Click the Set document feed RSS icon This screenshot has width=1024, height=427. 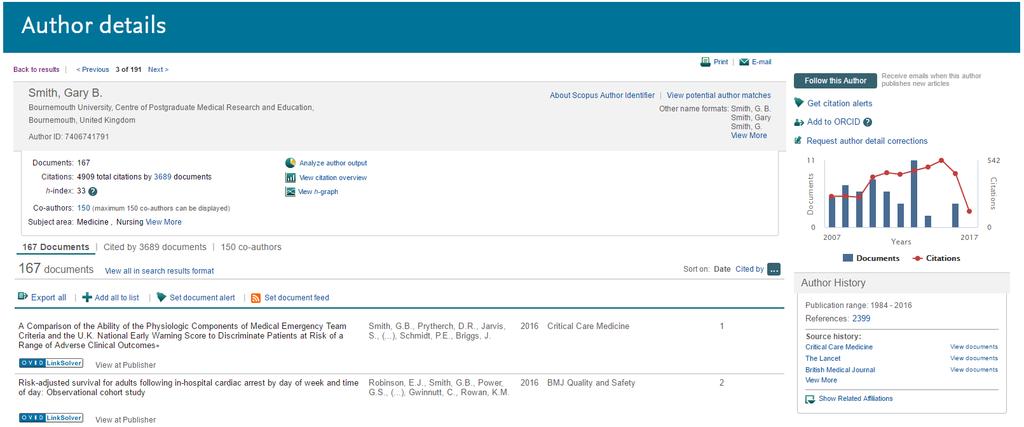coord(256,298)
